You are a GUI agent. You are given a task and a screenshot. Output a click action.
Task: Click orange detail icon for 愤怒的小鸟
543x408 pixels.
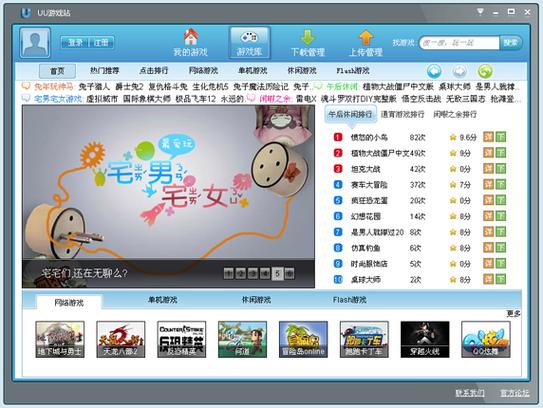coord(488,137)
